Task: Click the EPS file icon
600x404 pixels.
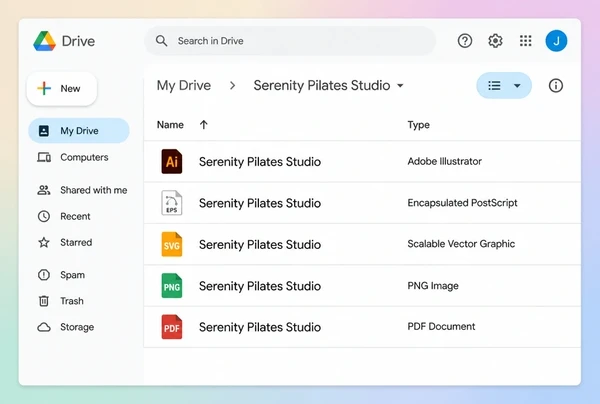Action: [171, 203]
